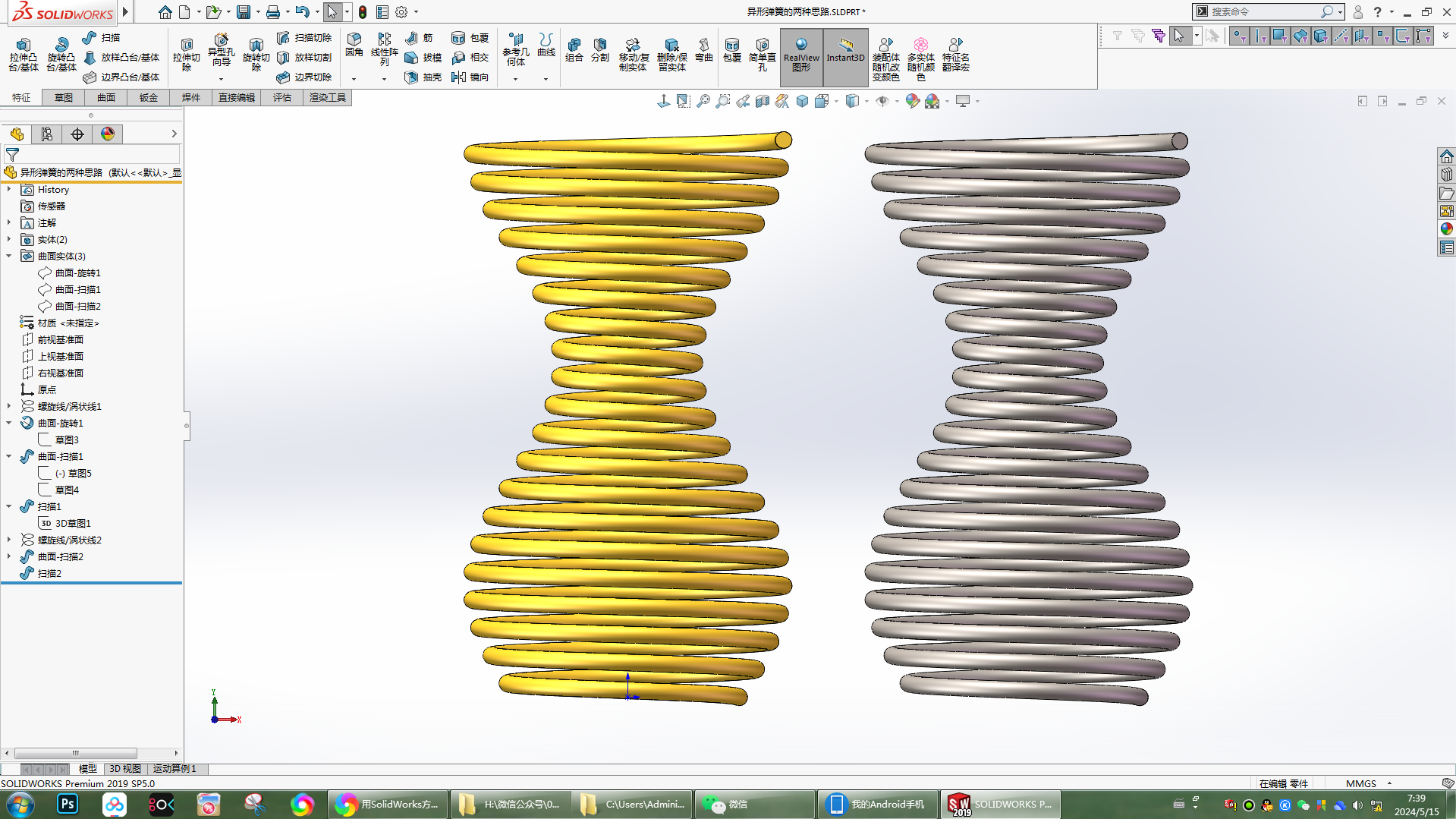Select the 镜向 mirror tool
This screenshot has height=819, width=1456.
470,77
